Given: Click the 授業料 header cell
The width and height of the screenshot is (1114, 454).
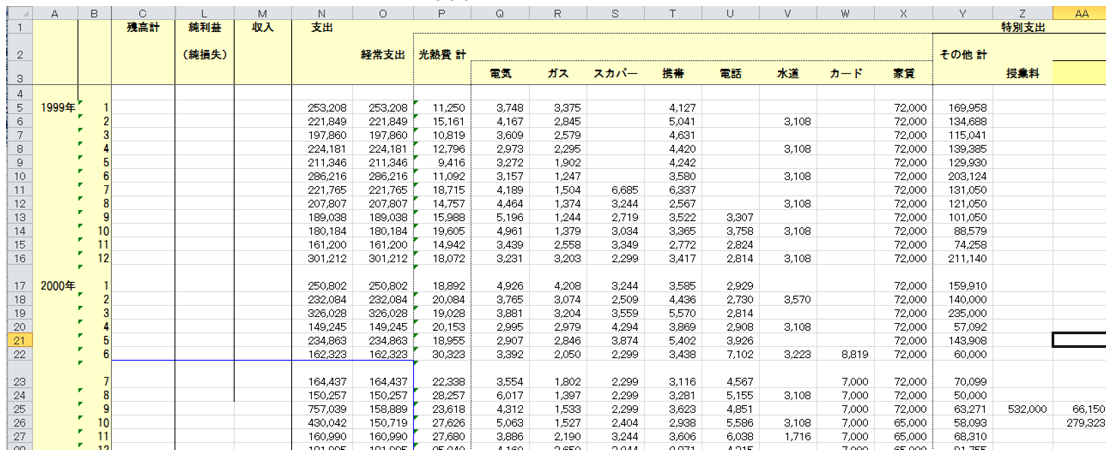Looking at the screenshot, I should tap(1022, 73).
